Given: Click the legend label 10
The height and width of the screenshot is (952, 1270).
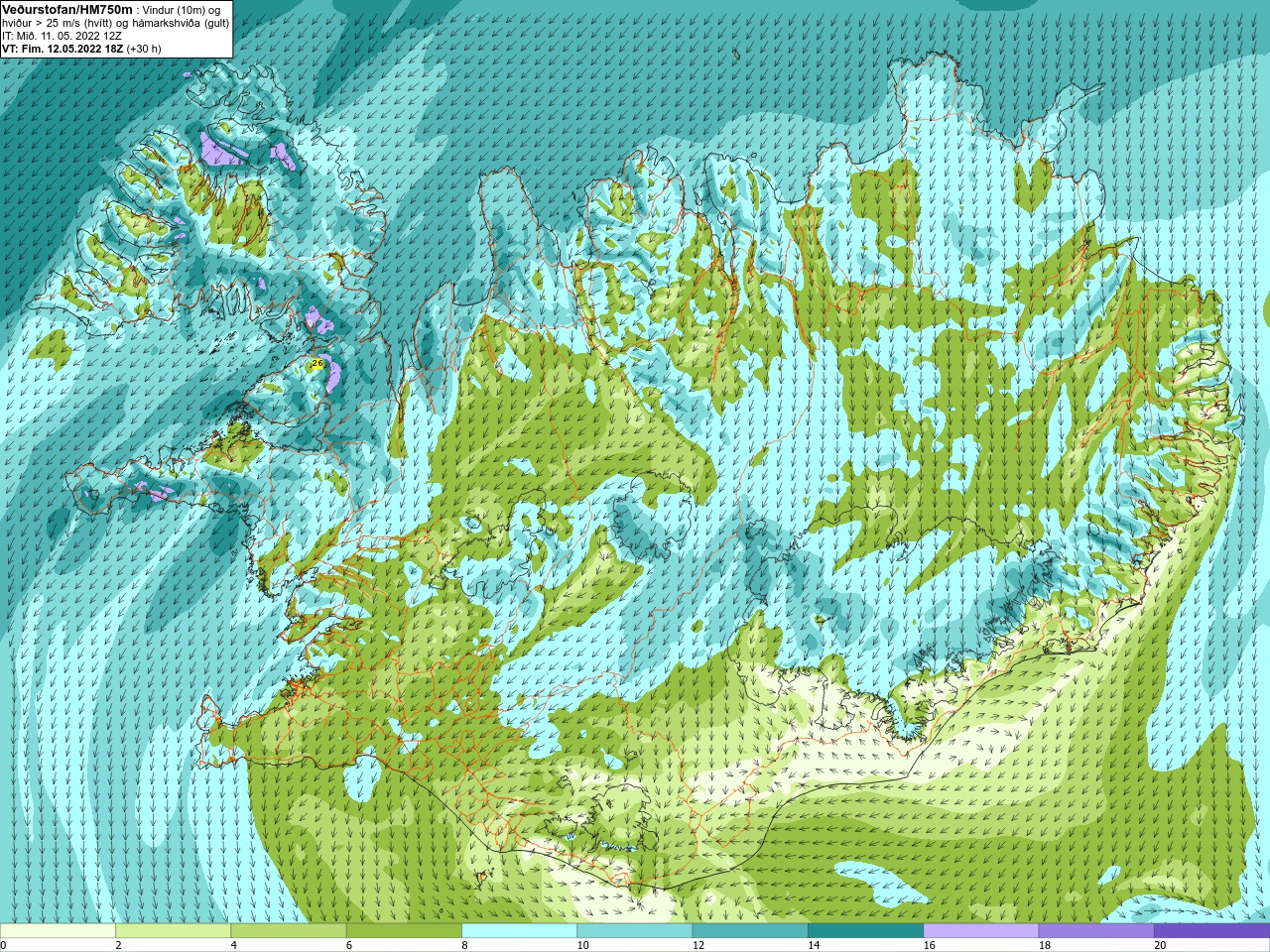Looking at the screenshot, I should (582, 945).
